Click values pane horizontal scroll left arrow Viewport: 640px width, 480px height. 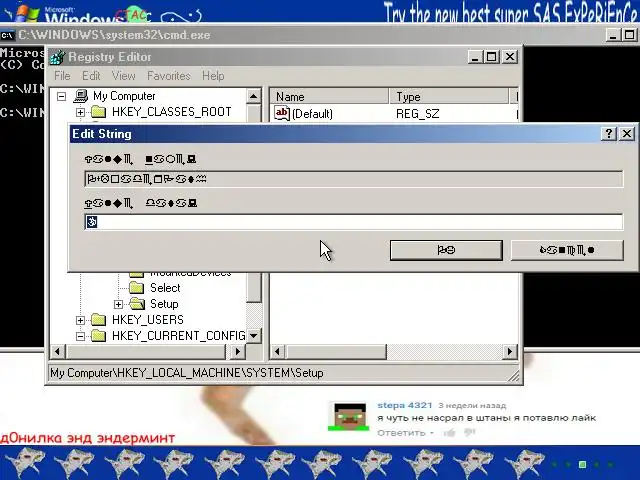point(278,351)
